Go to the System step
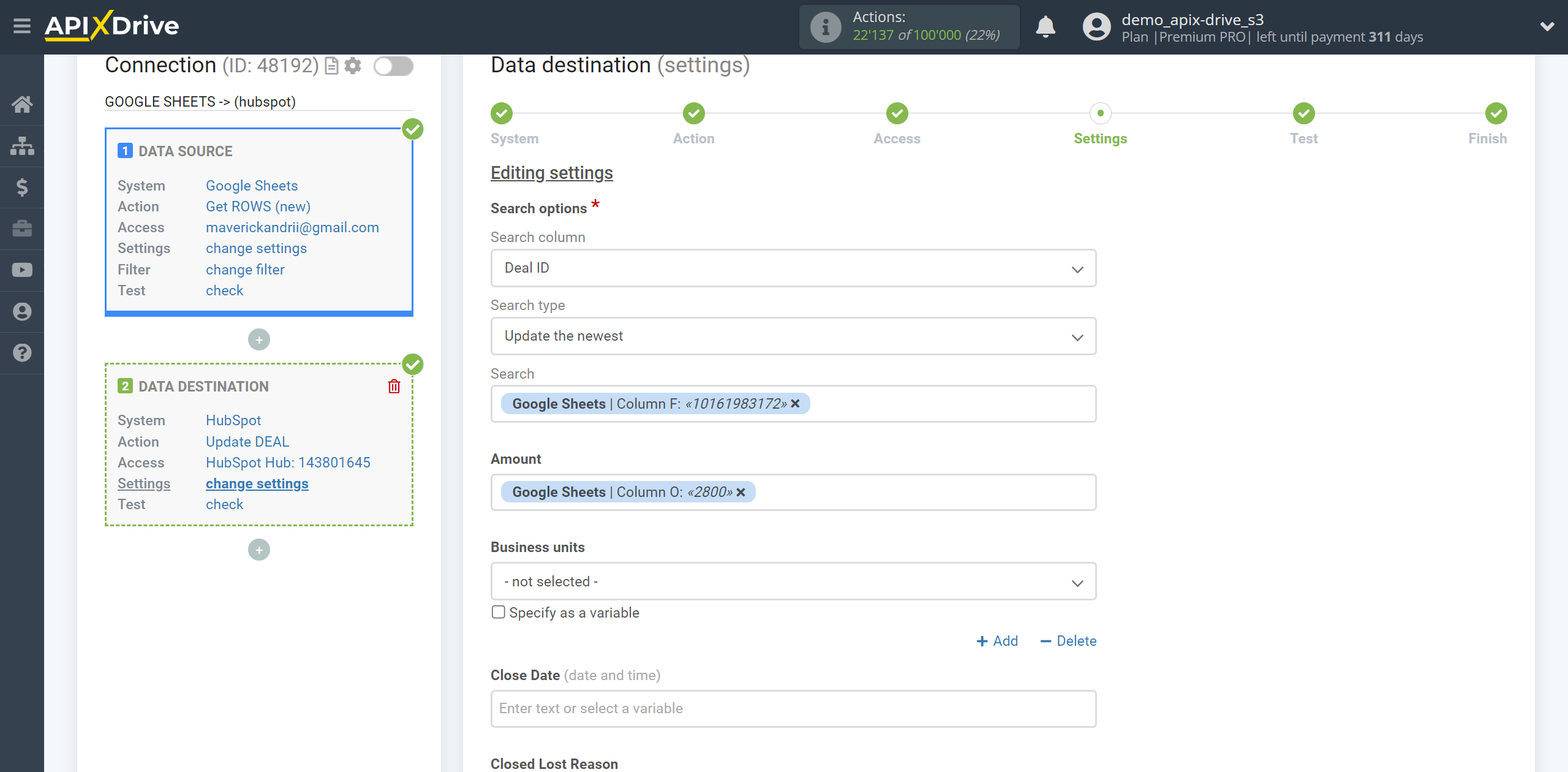1568x772 pixels. point(502,113)
